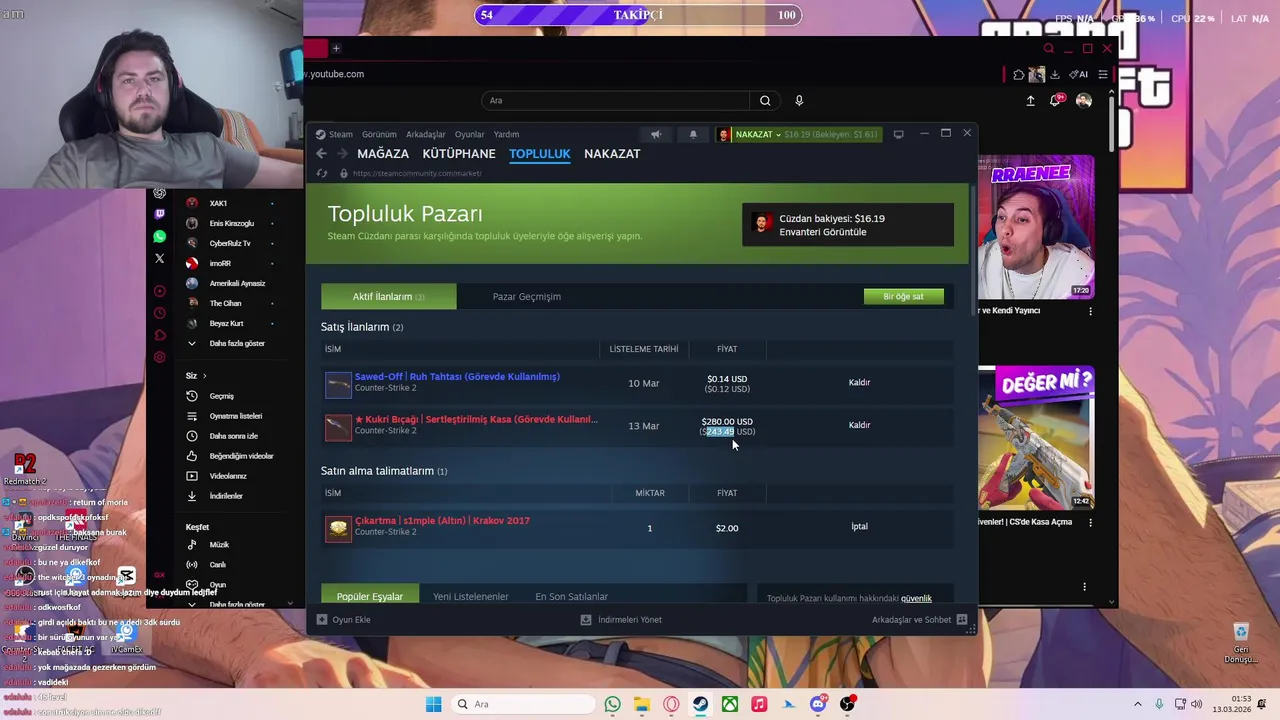
Task: Open Görünüm menu
Action: (x=379, y=134)
